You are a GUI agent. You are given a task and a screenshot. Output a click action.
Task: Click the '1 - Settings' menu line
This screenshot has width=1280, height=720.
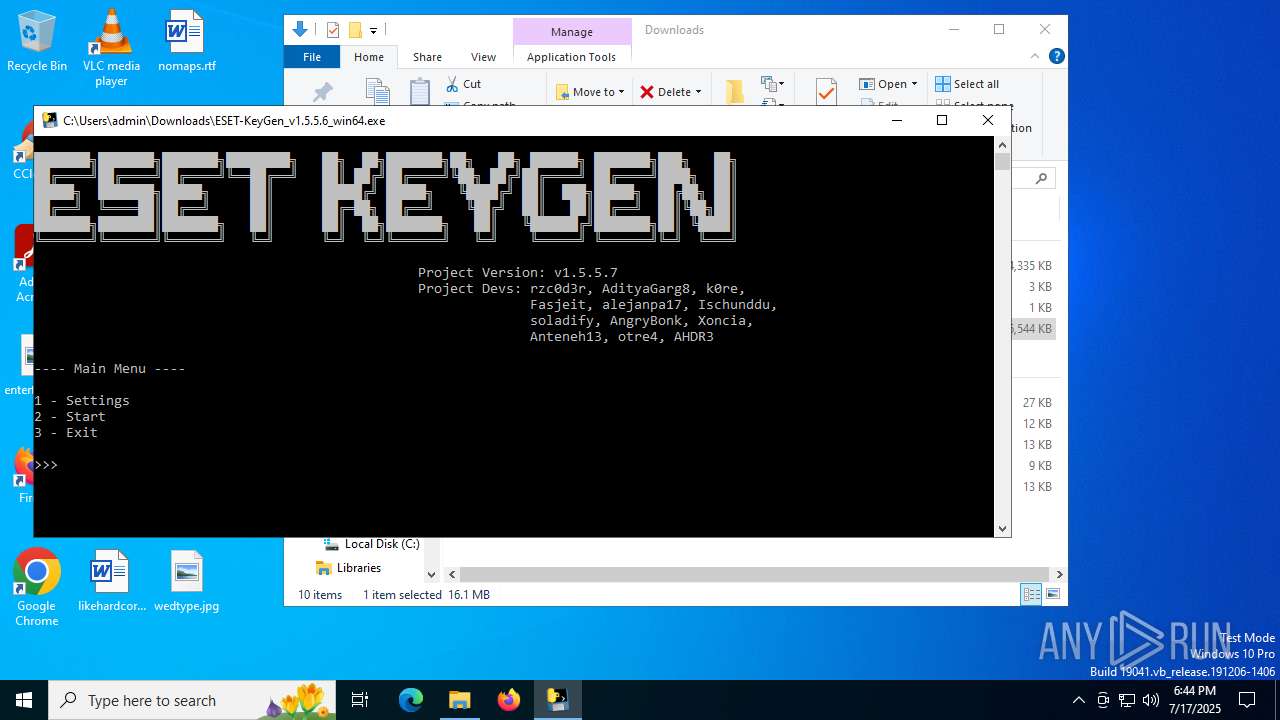click(82, 400)
